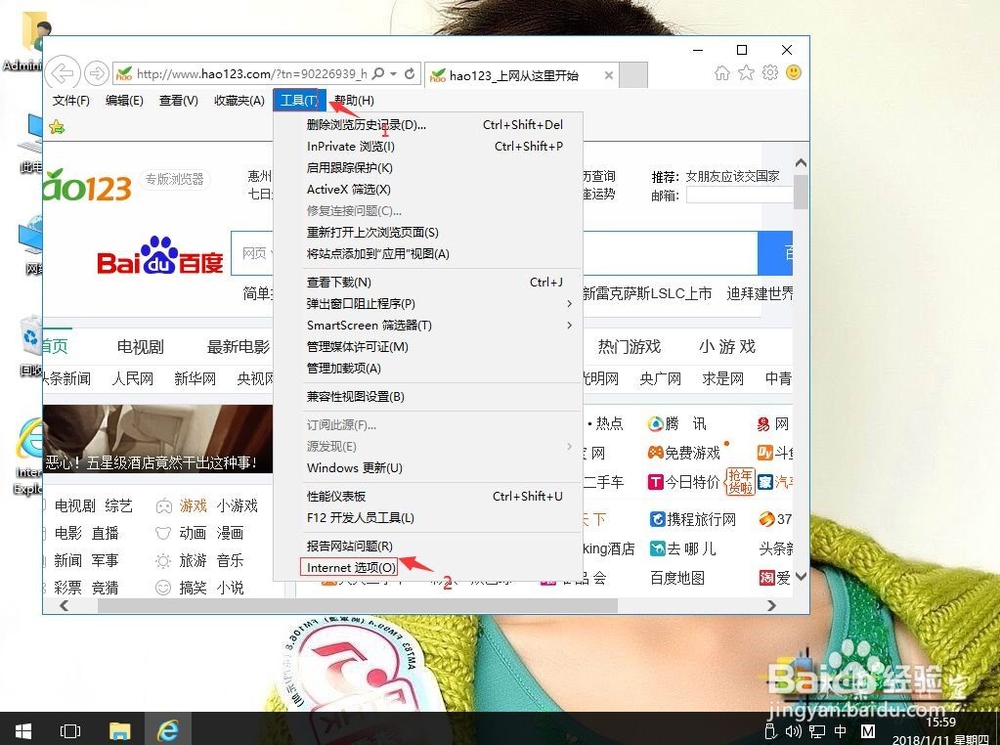Click the smiley feedback icon
The height and width of the screenshot is (745, 1000).
click(794, 73)
